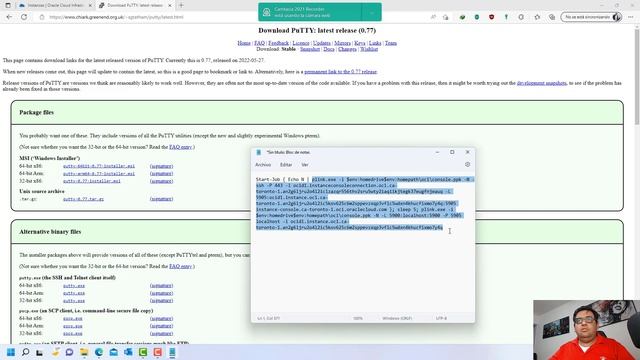Reload the PuTTY download page
640x360 pixels.
[24, 17]
